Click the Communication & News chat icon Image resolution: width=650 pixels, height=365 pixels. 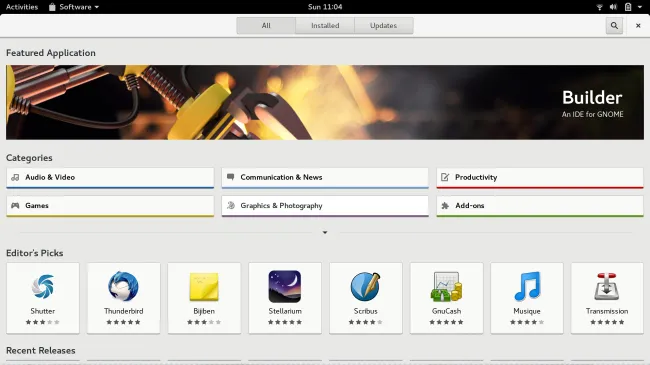230,177
